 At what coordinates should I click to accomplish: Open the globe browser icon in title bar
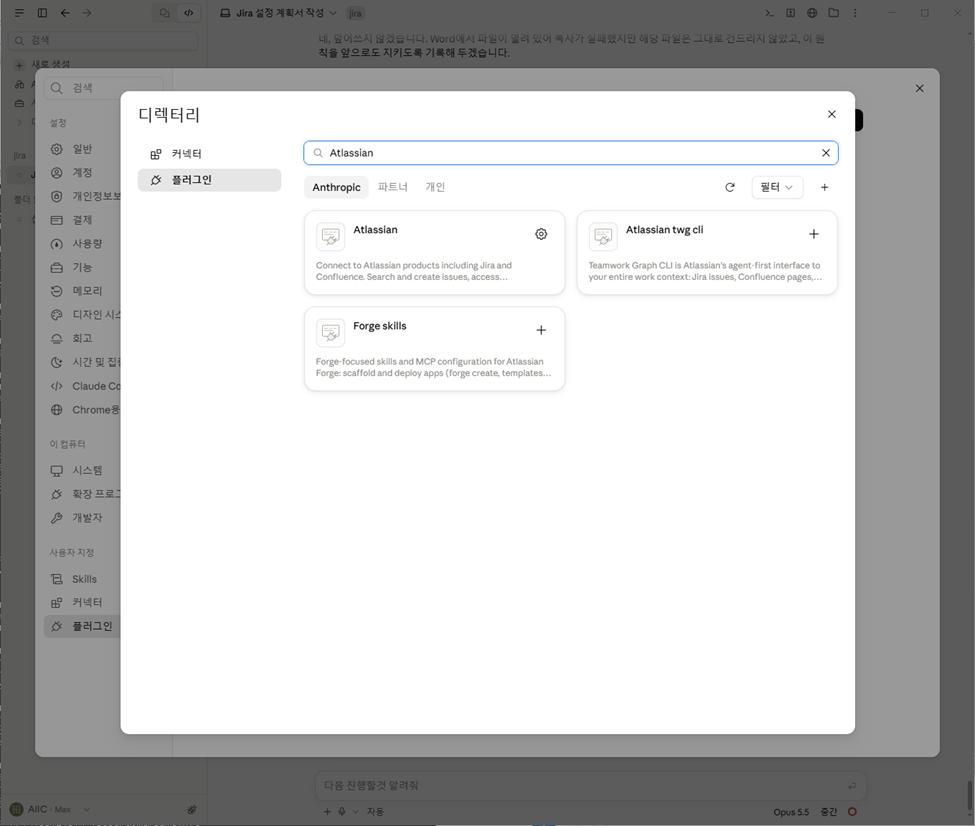point(812,12)
